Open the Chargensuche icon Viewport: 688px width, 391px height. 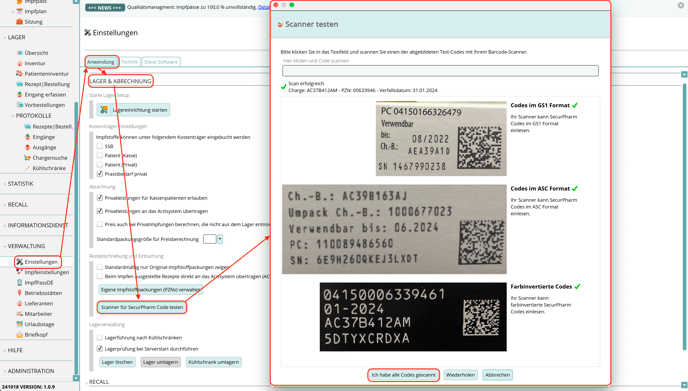pos(27,158)
